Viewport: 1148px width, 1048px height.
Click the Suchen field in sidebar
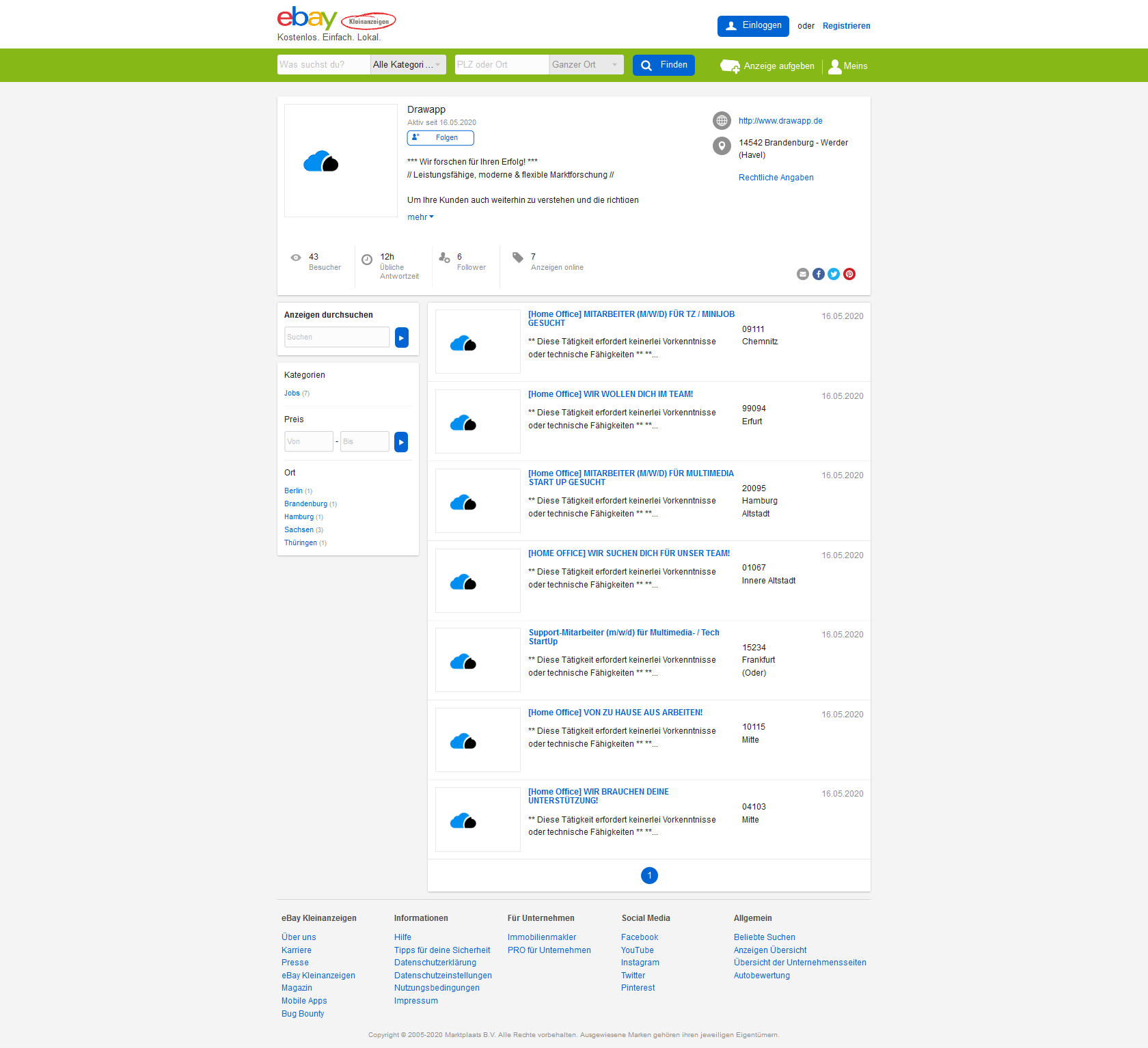(337, 337)
